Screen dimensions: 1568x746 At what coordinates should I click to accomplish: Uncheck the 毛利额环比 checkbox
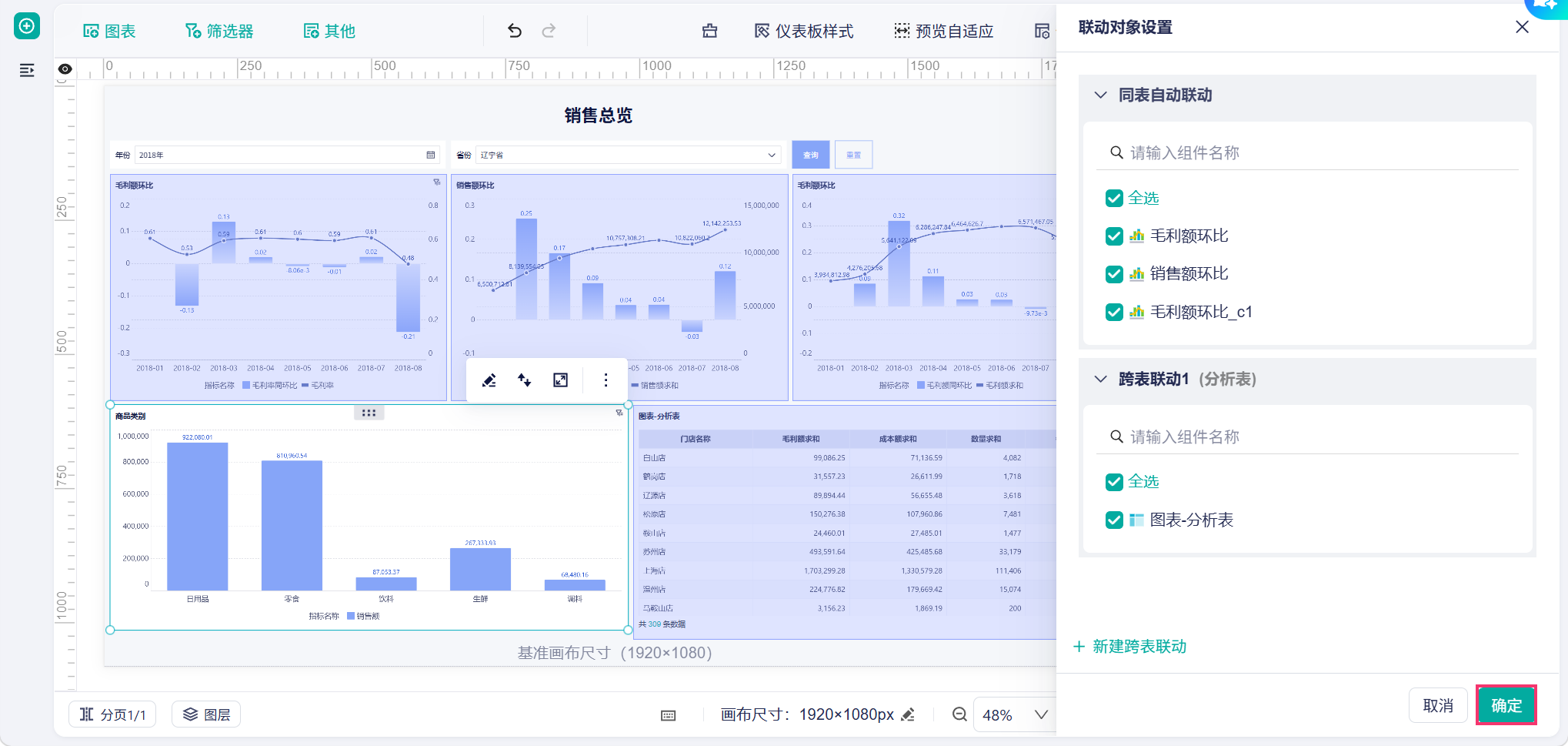click(1114, 236)
